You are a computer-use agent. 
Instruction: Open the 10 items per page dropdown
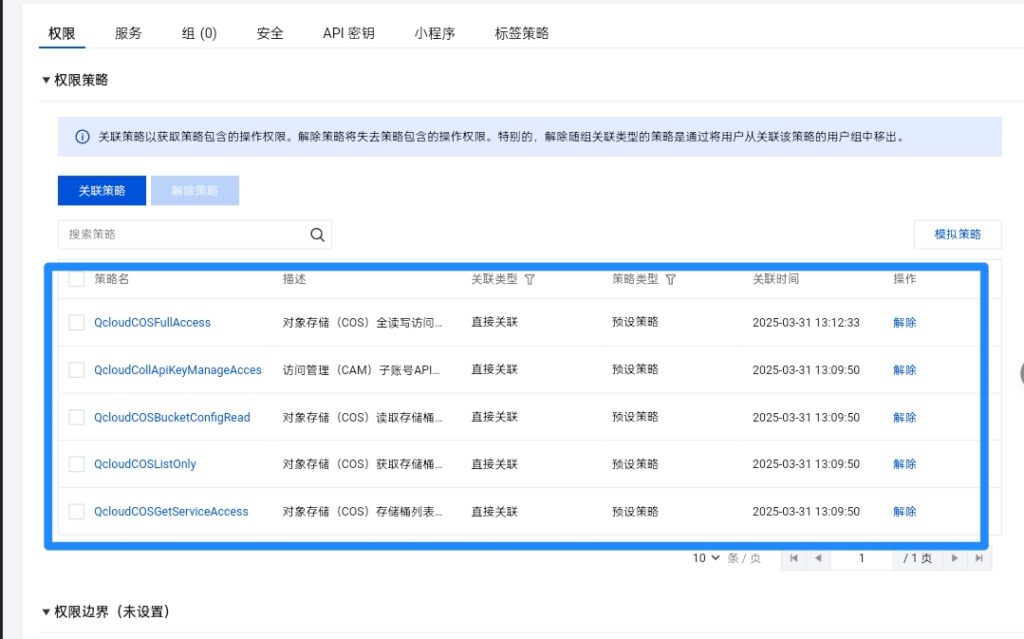tap(706, 558)
